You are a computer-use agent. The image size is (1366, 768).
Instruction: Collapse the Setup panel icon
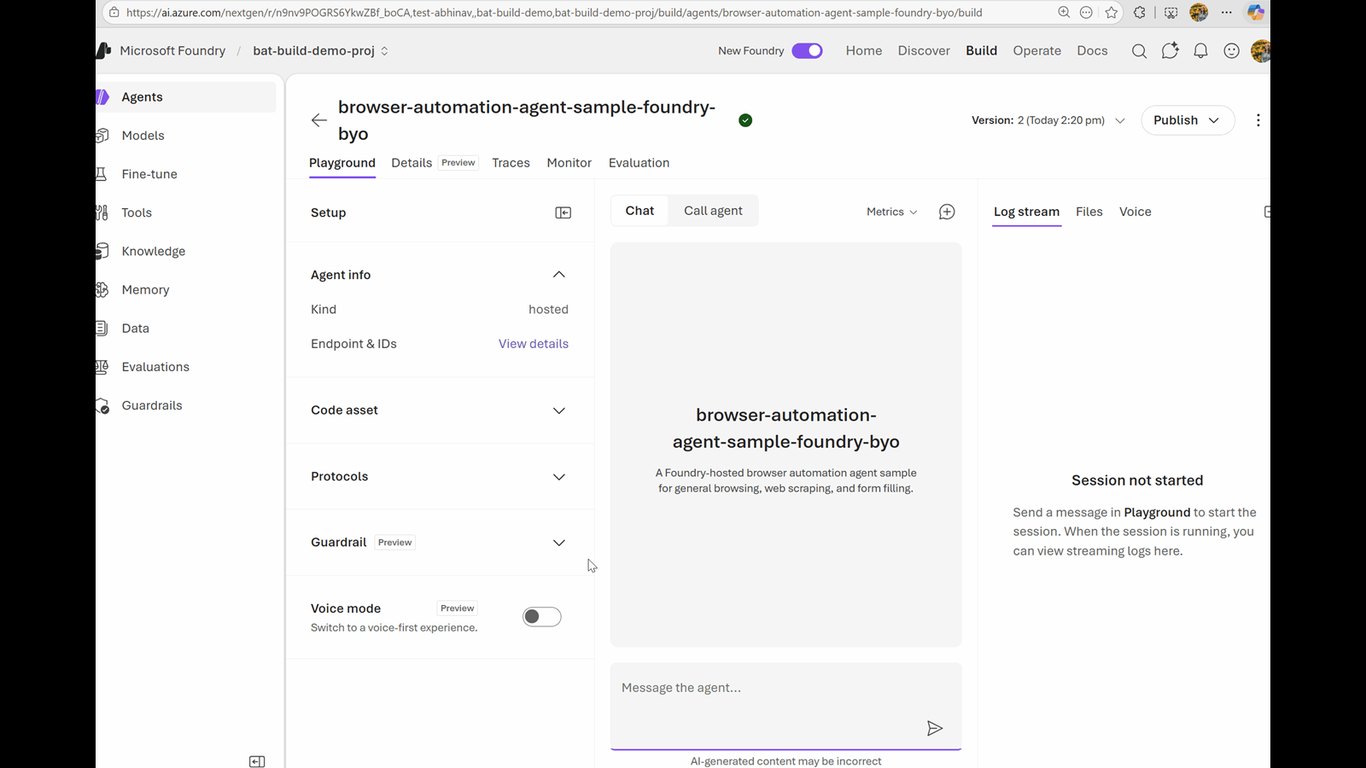click(x=563, y=213)
